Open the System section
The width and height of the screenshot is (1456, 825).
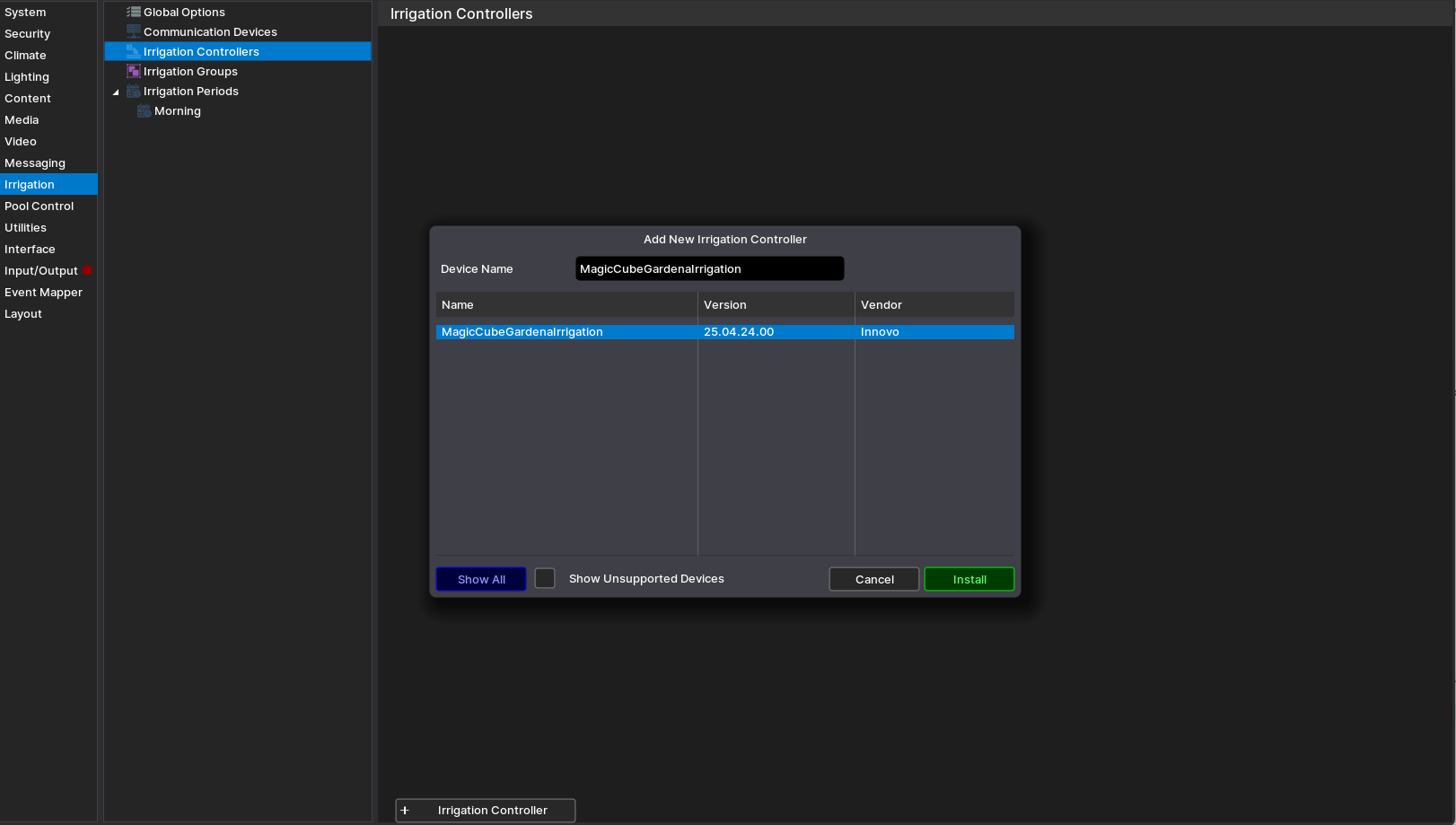click(48, 12)
